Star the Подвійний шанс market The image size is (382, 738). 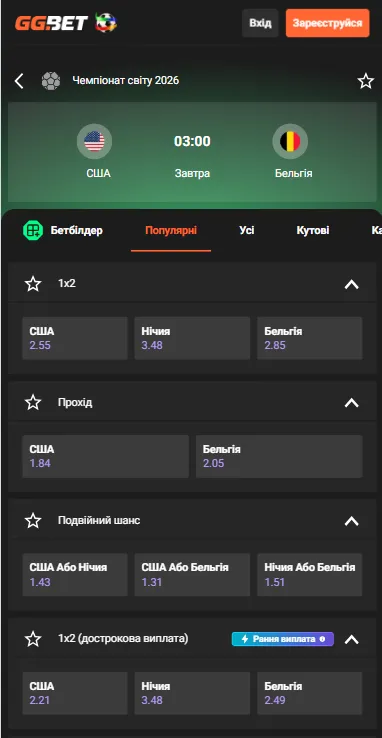tap(33, 521)
